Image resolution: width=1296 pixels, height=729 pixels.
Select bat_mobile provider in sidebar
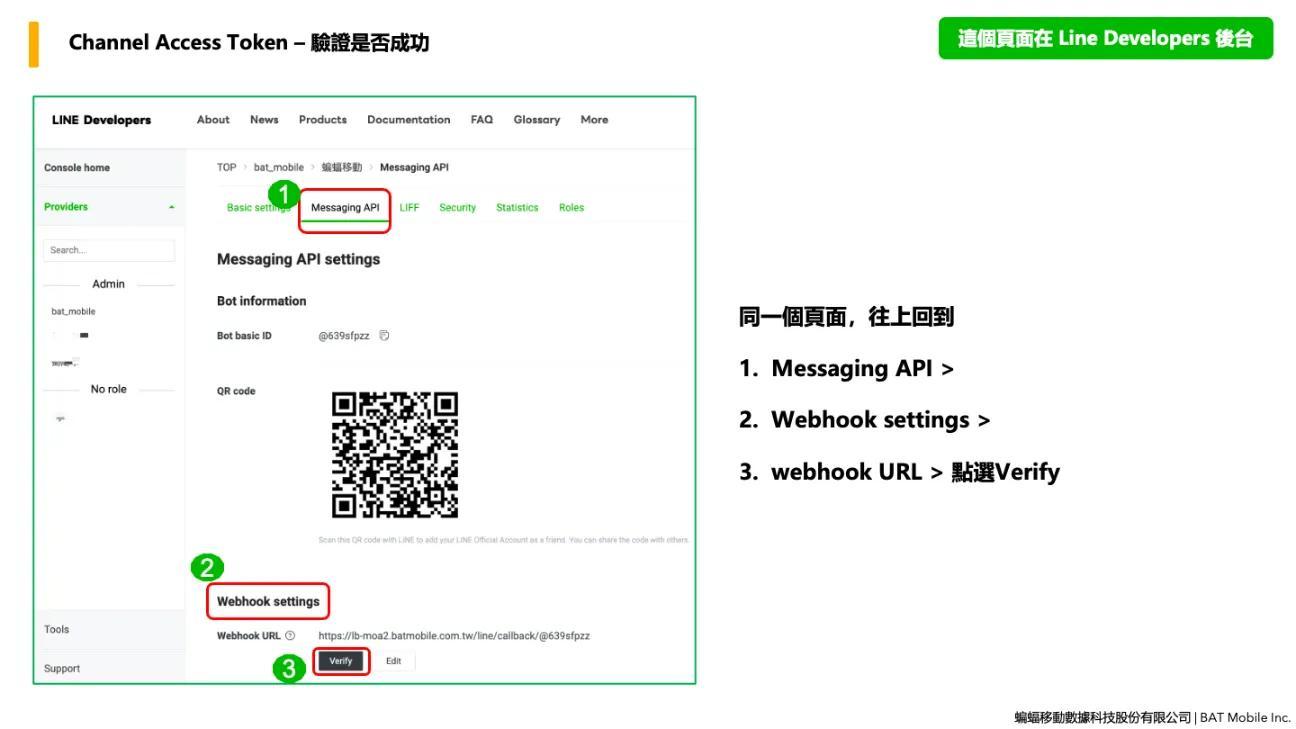coord(72,311)
